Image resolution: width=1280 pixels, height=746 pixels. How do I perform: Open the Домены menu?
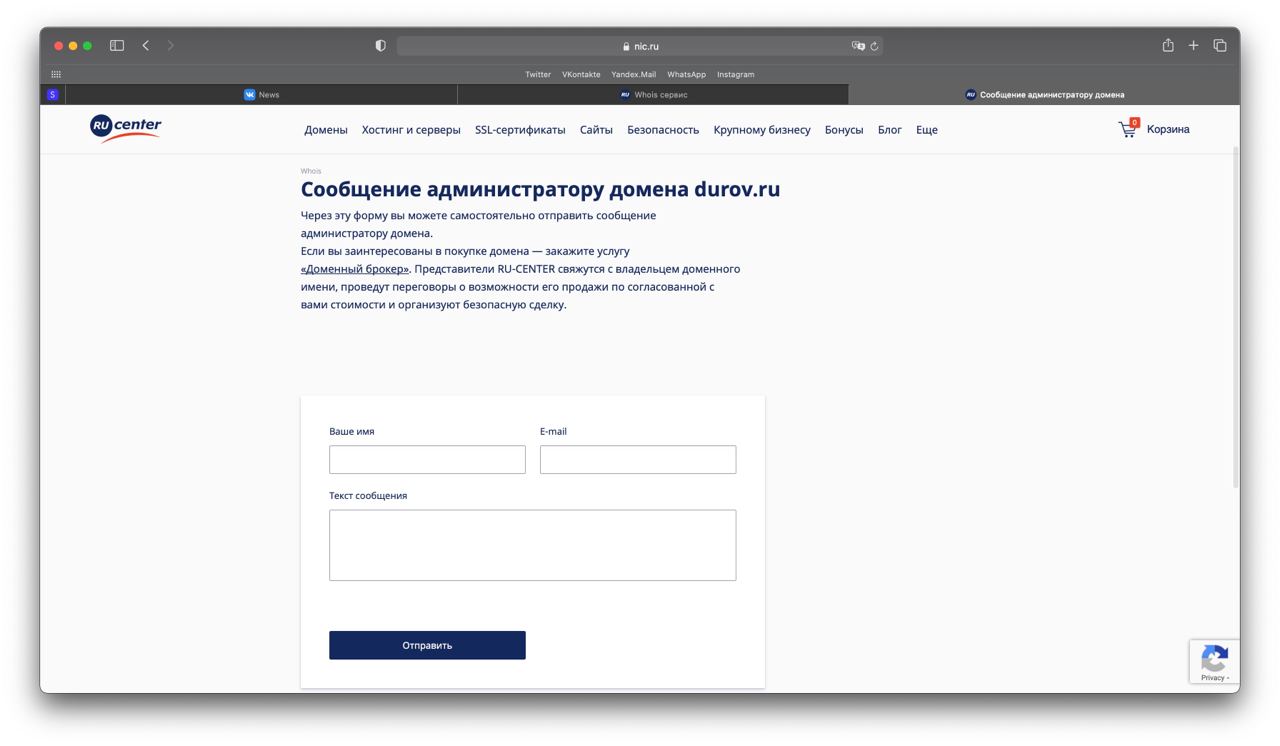[x=326, y=130]
